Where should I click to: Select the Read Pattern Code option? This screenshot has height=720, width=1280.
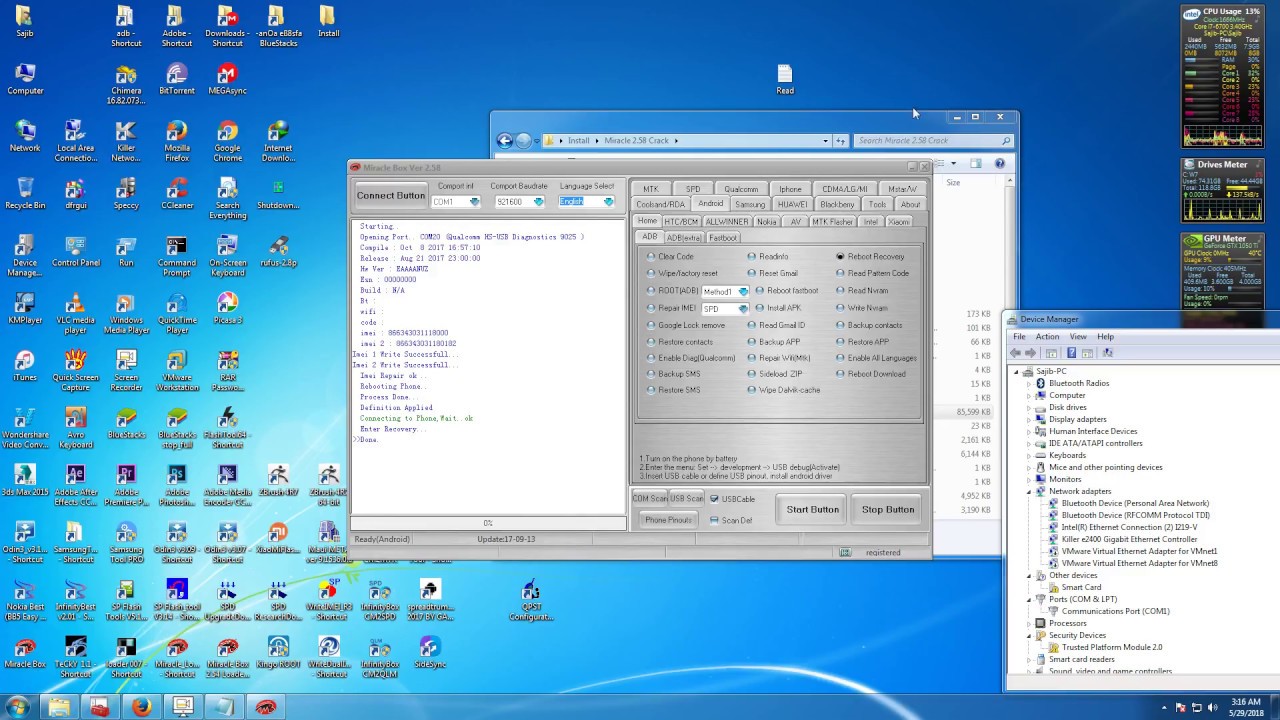coord(841,273)
